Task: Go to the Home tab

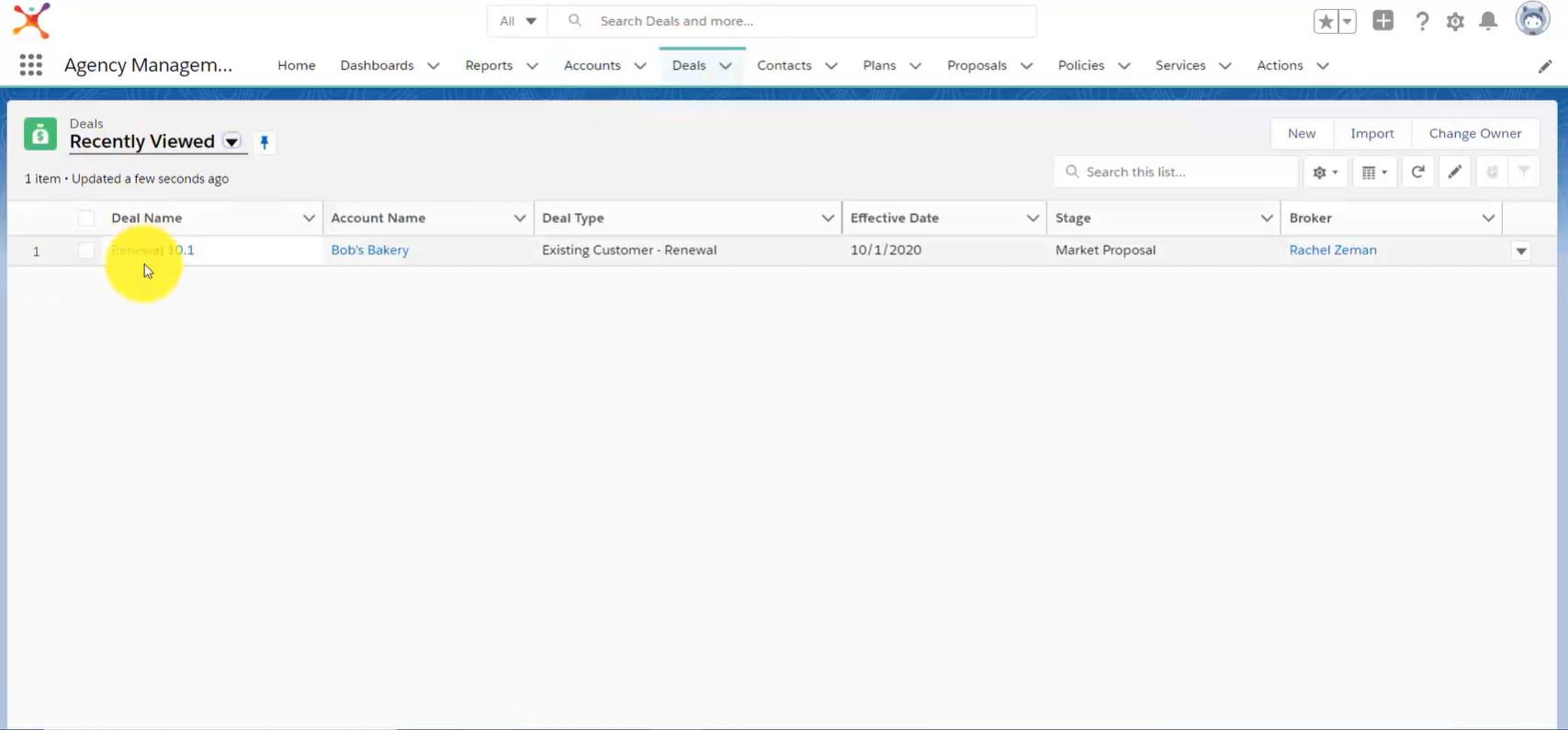Action: pos(297,65)
